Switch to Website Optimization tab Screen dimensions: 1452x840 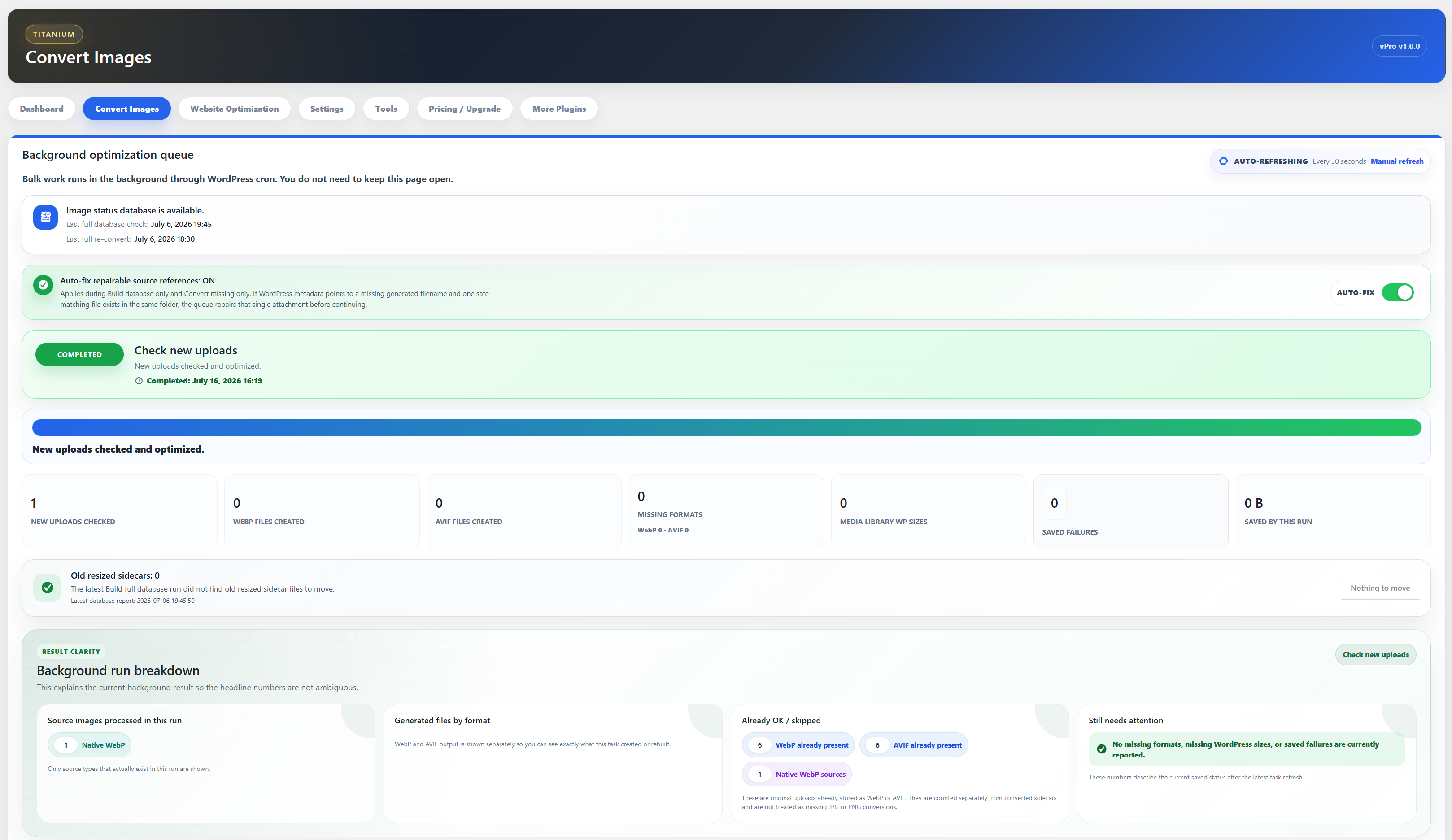[x=235, y=109]
